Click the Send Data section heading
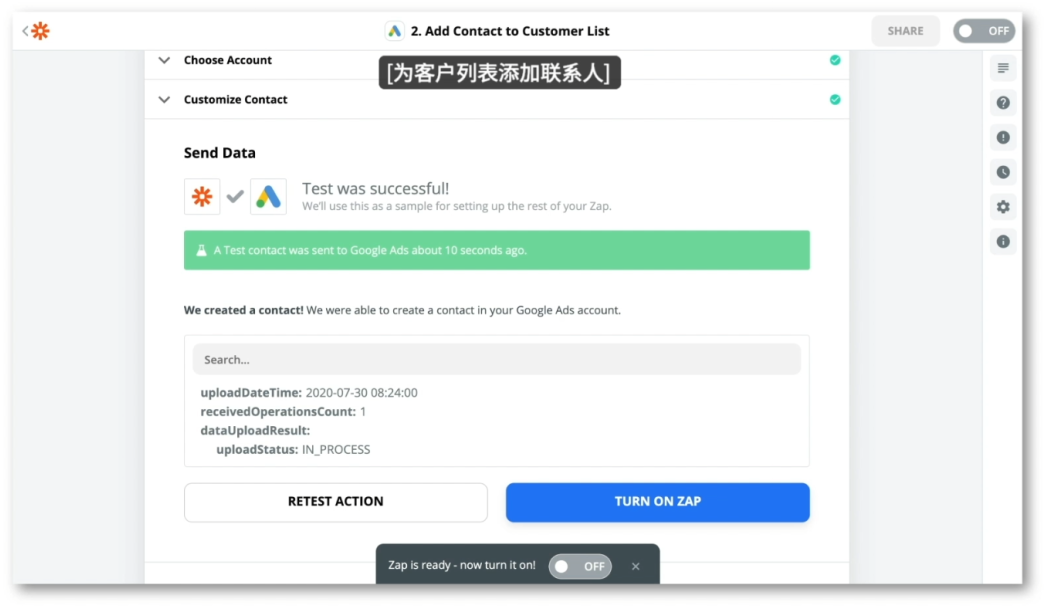The width and height of the screenshot is (1045, 609). click(x=219, y=153)
